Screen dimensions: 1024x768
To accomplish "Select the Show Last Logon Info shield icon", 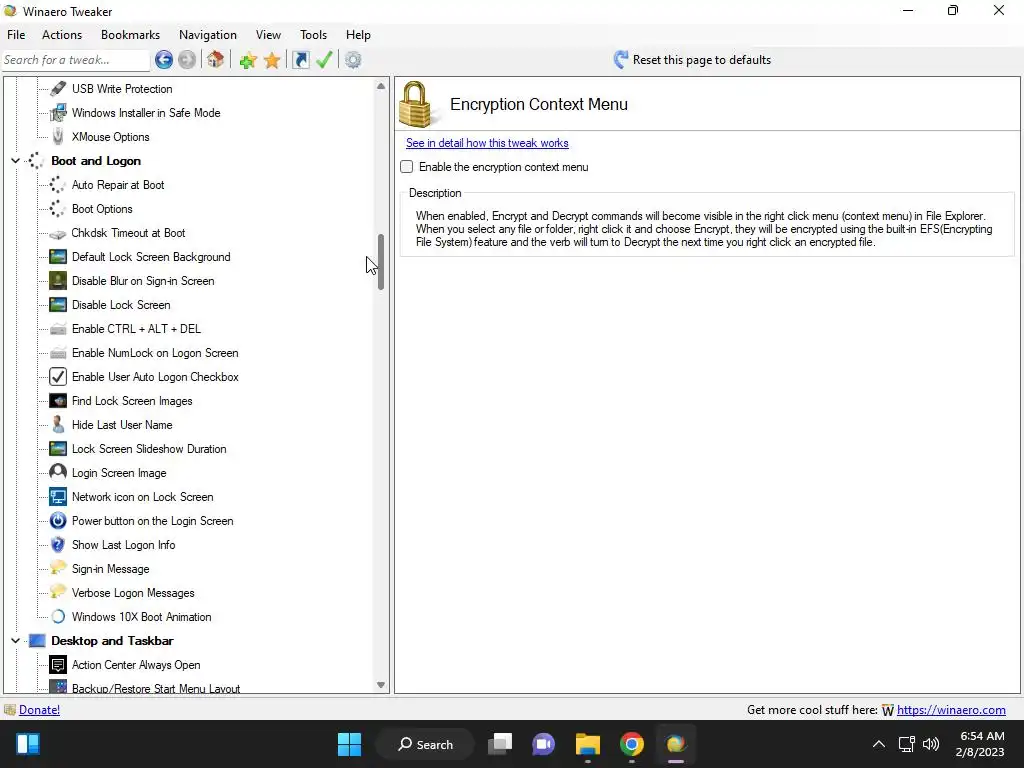I will point(58,545).
